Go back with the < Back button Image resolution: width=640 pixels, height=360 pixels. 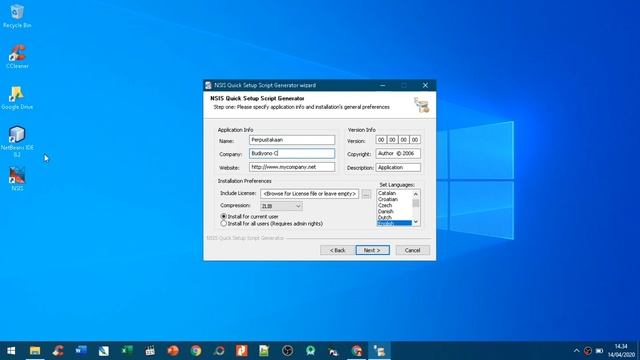point(337,250)
